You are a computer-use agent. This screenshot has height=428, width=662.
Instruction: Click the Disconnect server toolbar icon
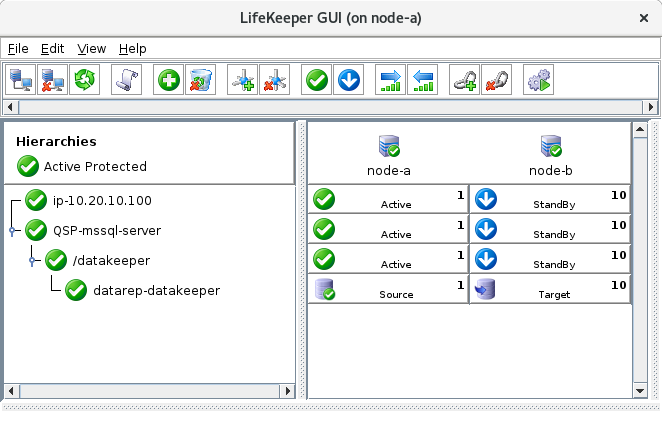(52, 80)
